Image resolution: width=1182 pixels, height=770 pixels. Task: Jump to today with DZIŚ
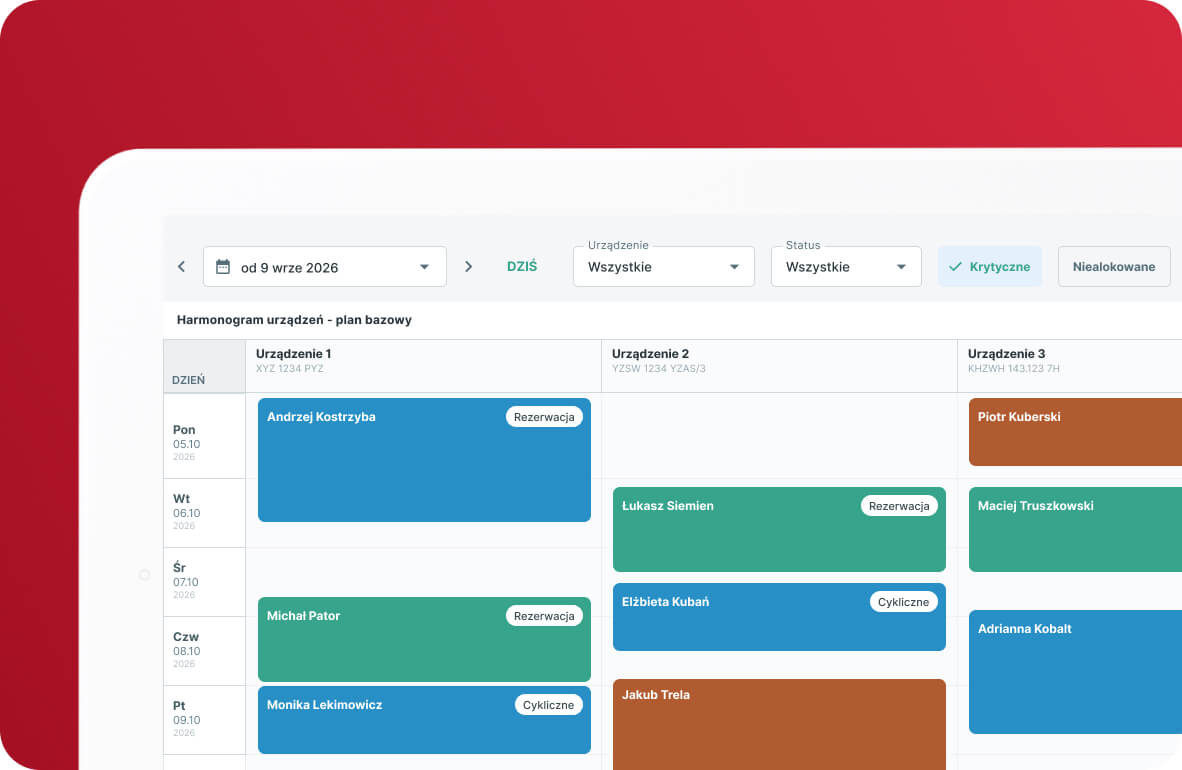[522, 266]
